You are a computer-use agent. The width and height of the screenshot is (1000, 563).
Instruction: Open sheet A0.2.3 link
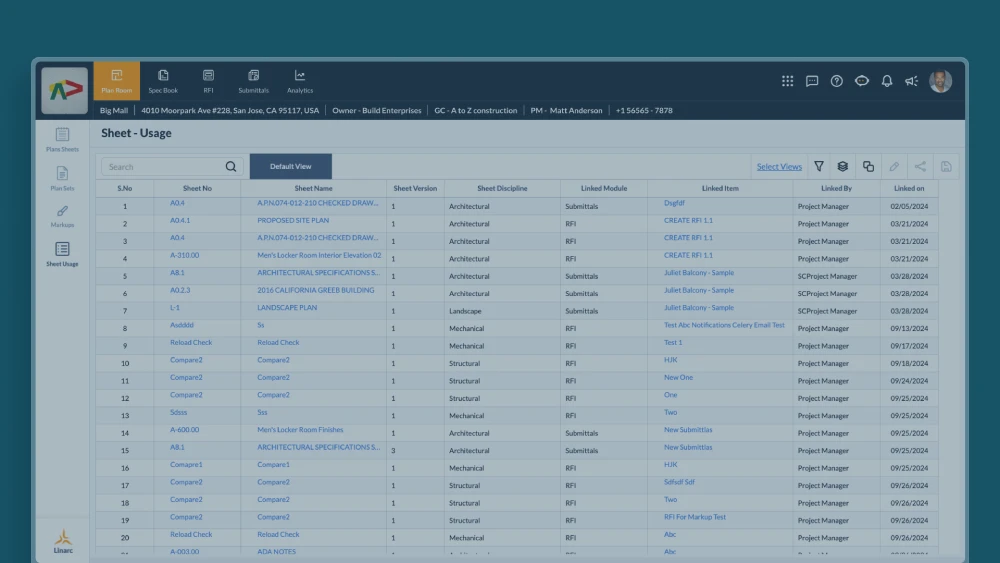[x=180, y=289]
